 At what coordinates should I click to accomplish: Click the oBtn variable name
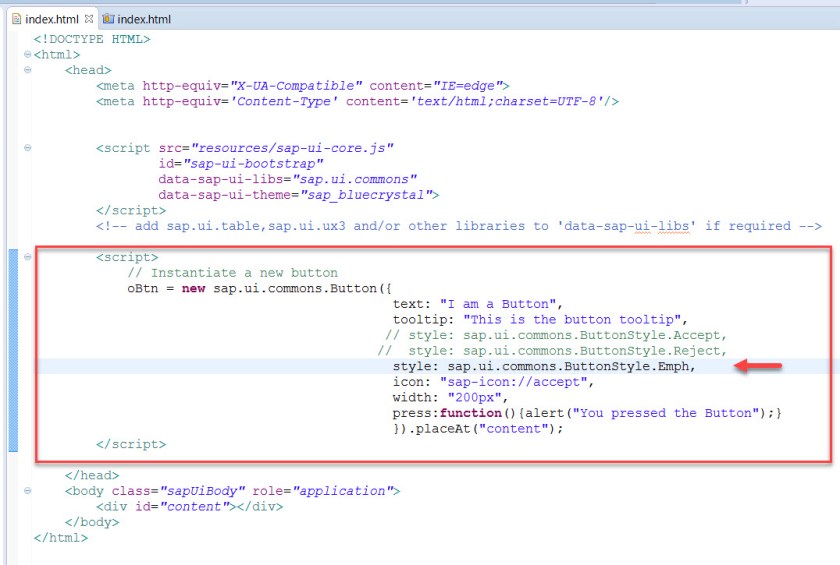pos(143,288)
